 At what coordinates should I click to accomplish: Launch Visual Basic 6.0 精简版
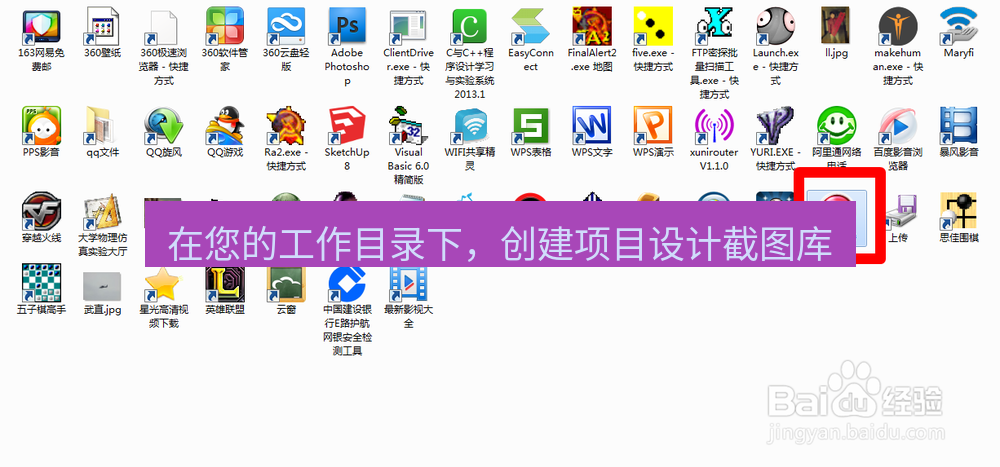coord(409,125)
